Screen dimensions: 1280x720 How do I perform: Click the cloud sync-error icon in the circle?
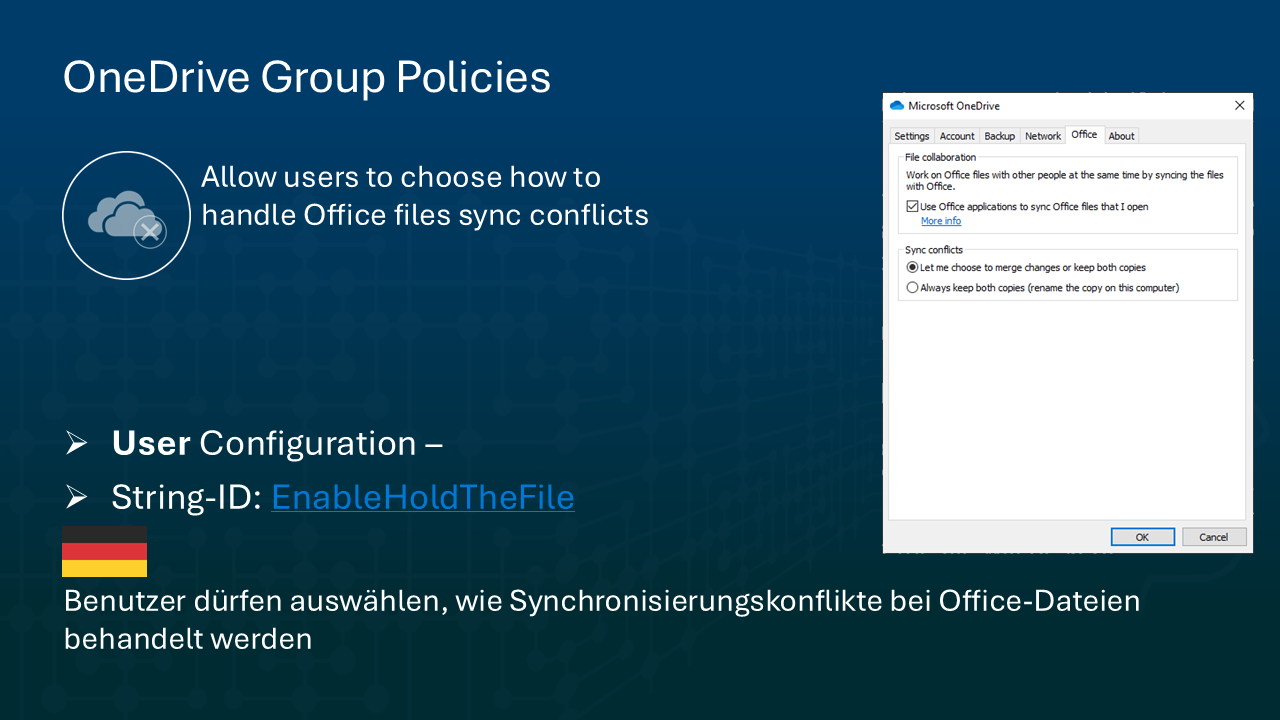click(126, 215)
